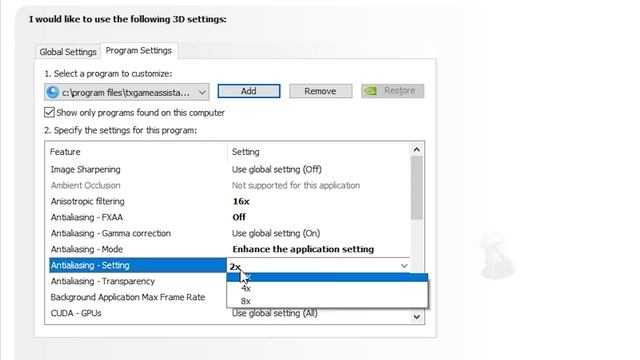Click Enhance the application setting value
Image resolution: width=640 pixels, height=360 pixels.
click(303, 249)
